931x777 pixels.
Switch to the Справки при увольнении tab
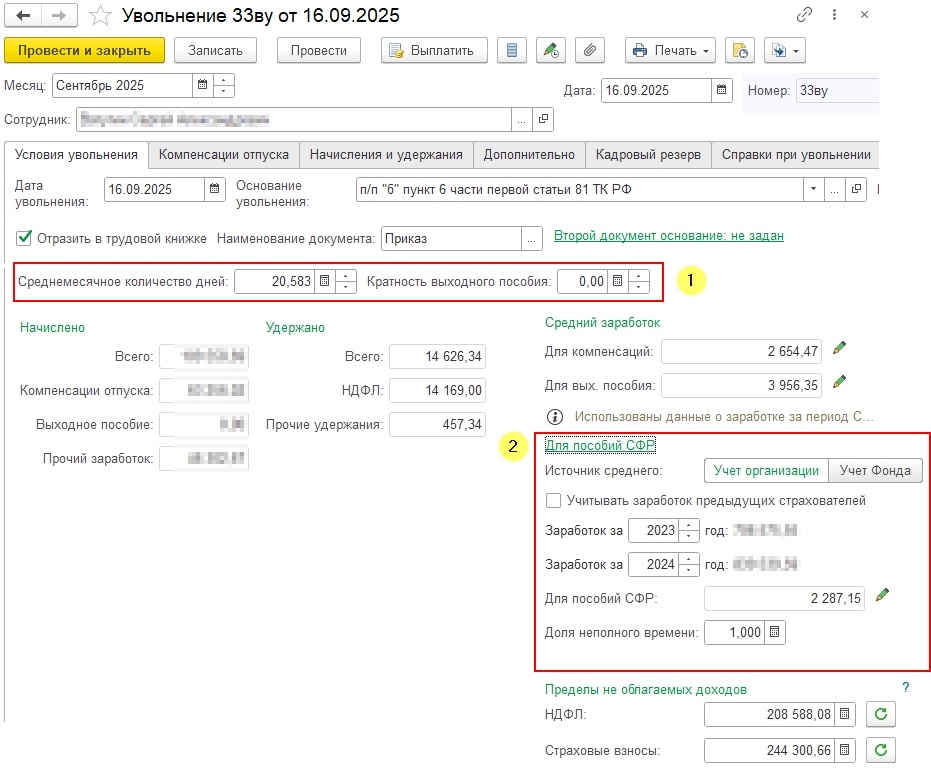pos(796,154)
